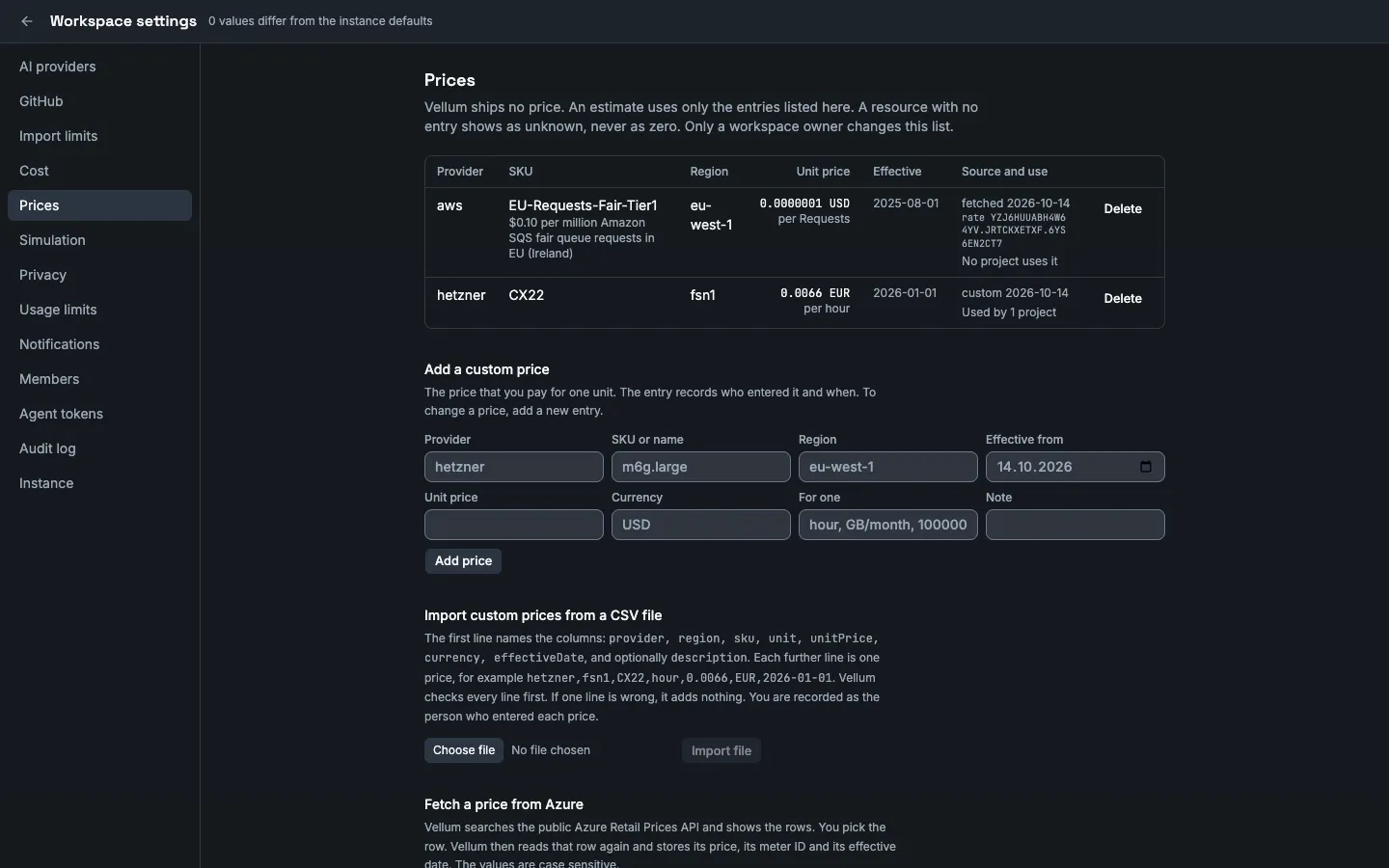Open the Simulation section
1389x868 pixels.
pyautogui.click(x=99, y=240)
